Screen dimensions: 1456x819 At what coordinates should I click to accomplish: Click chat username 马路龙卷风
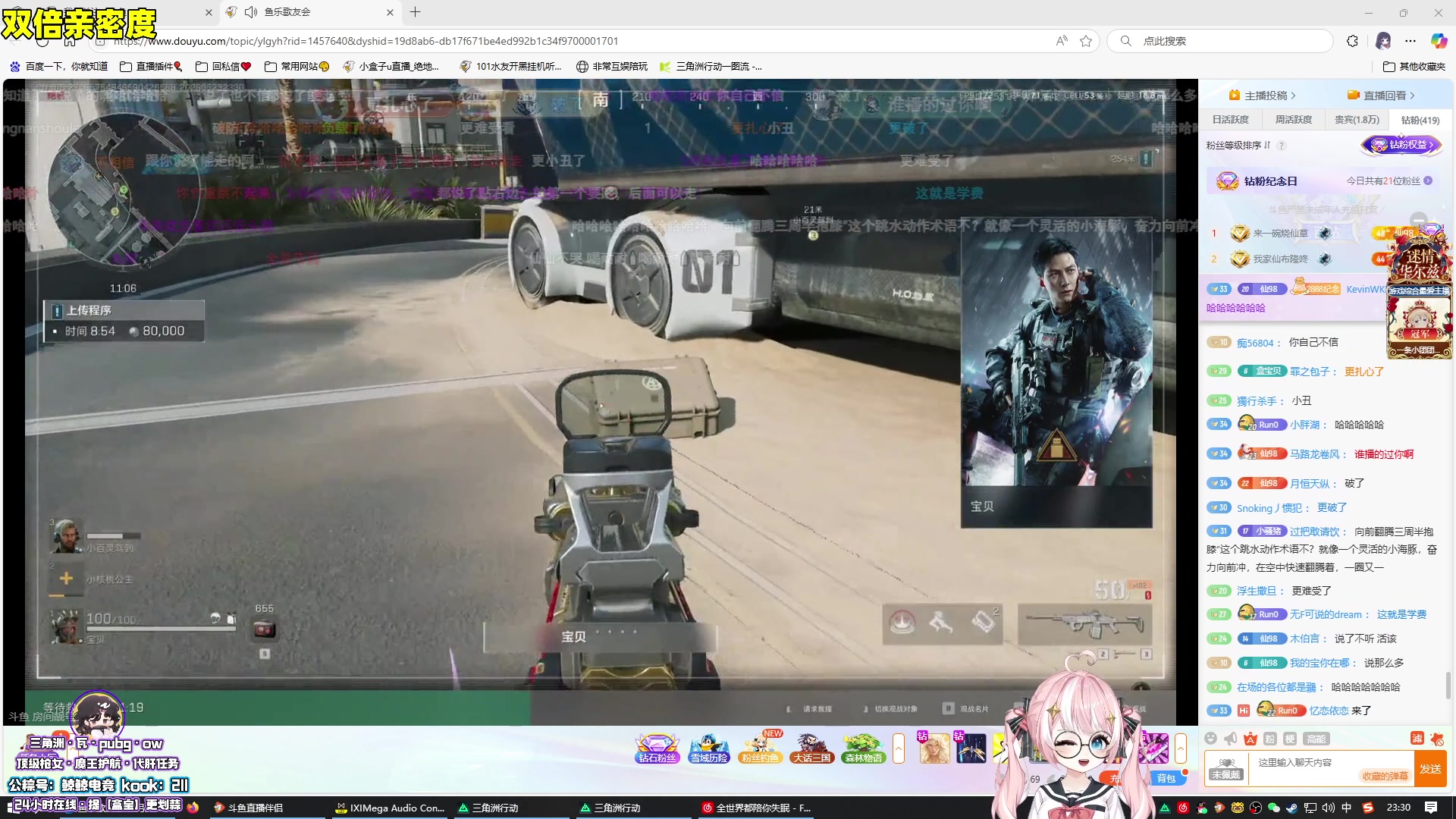[x=1314, y=454]
